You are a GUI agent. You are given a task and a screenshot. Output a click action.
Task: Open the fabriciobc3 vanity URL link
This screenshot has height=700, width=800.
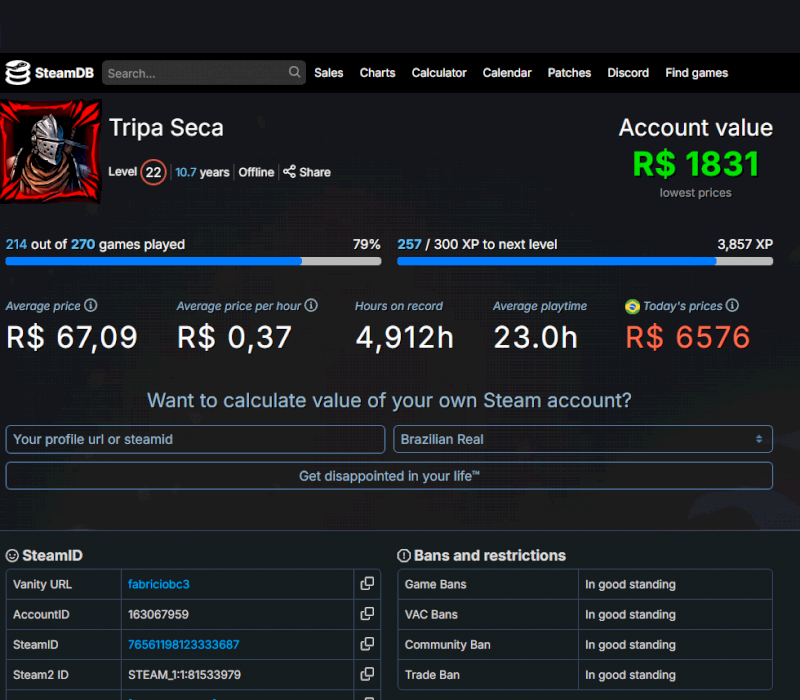(159, 584)
